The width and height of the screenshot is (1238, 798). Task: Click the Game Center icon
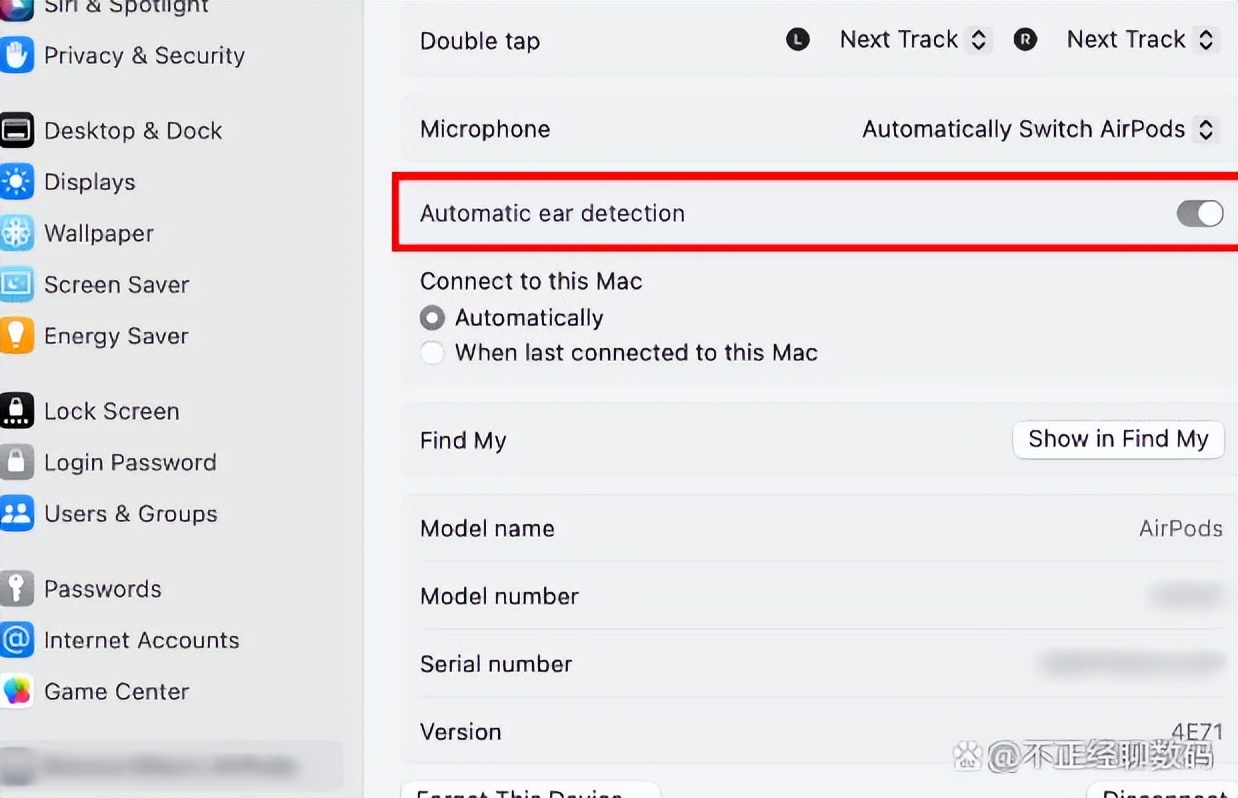pyautogui.click(x=16, y=691)
